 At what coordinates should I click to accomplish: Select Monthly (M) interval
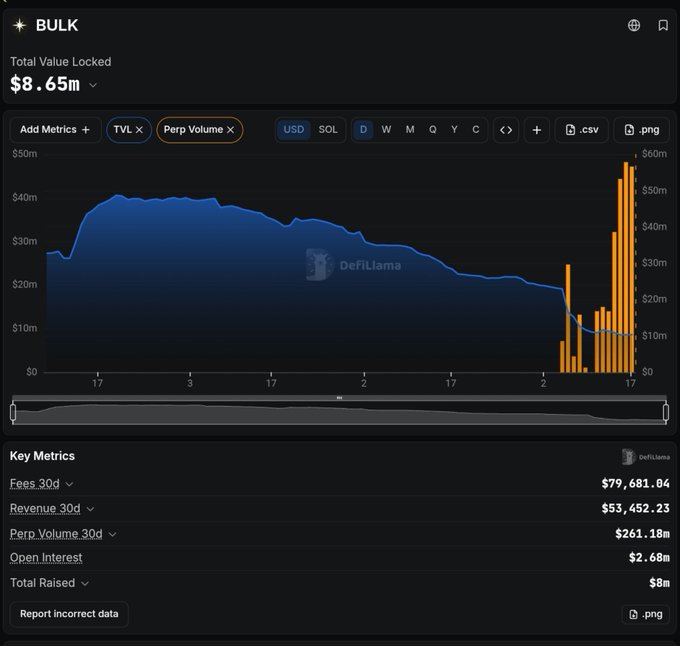point(410,130)
